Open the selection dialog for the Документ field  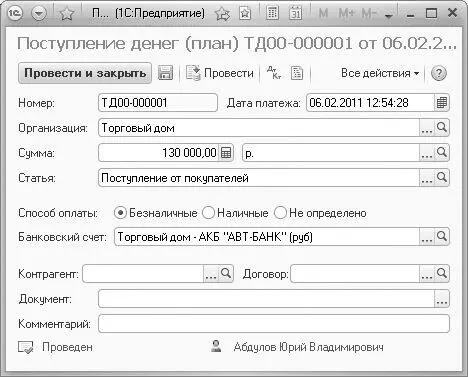442,299
